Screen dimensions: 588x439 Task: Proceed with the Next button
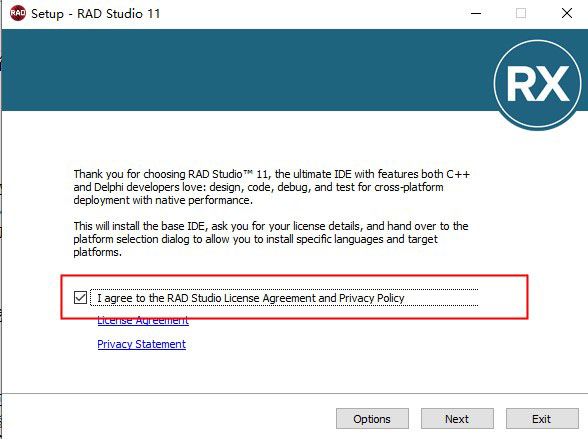click(x=457, y=418)
